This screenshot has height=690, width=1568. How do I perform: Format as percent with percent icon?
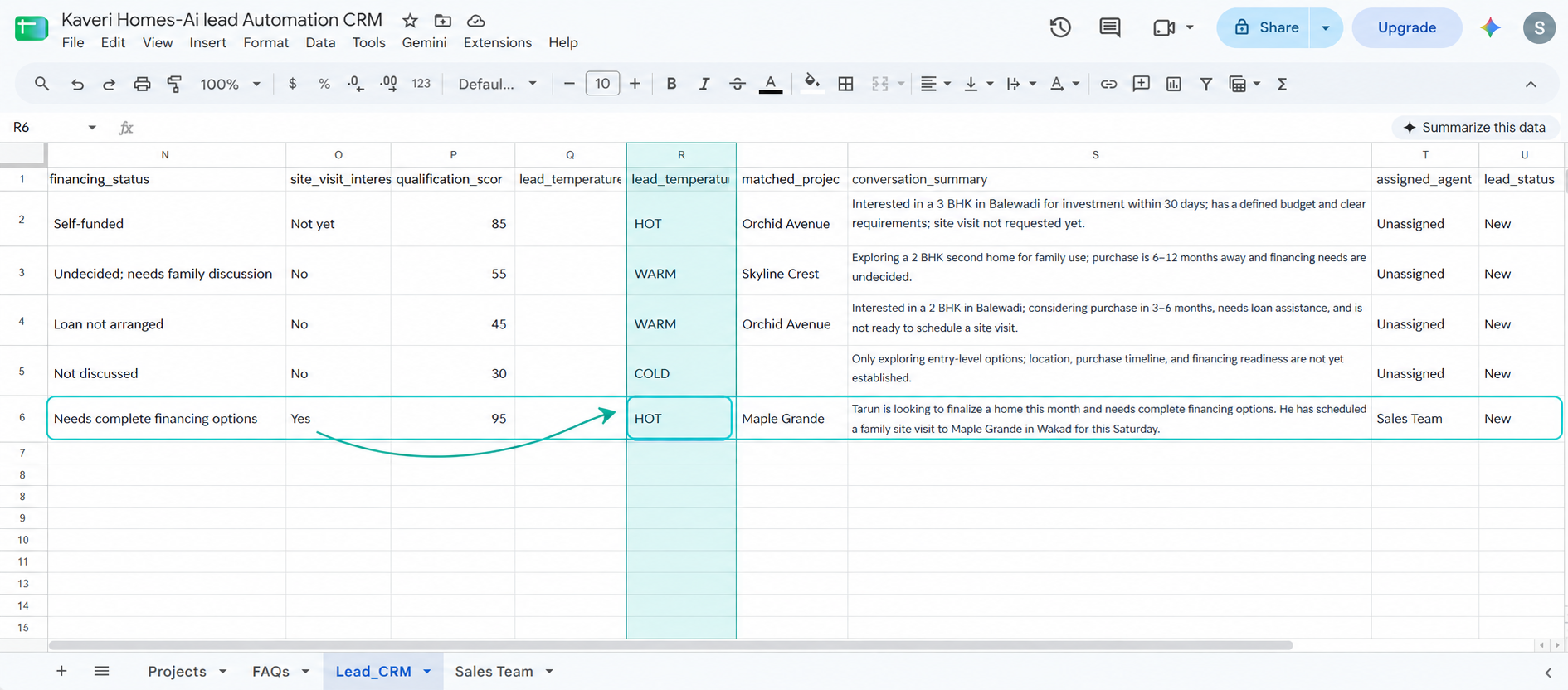[x=324, y=84]
